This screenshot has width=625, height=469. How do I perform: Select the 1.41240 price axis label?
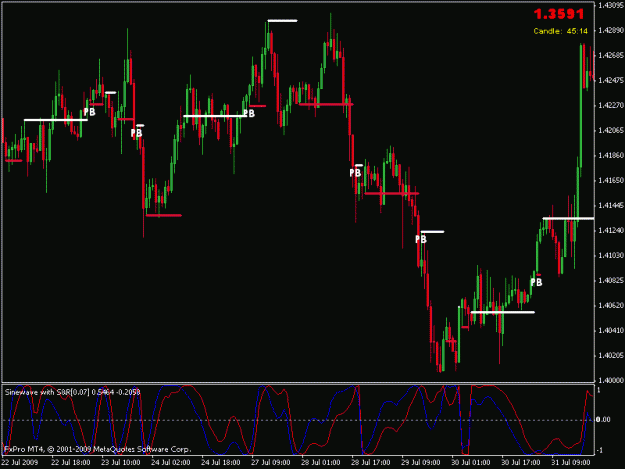pyautogui.click(x=610, y=231)
